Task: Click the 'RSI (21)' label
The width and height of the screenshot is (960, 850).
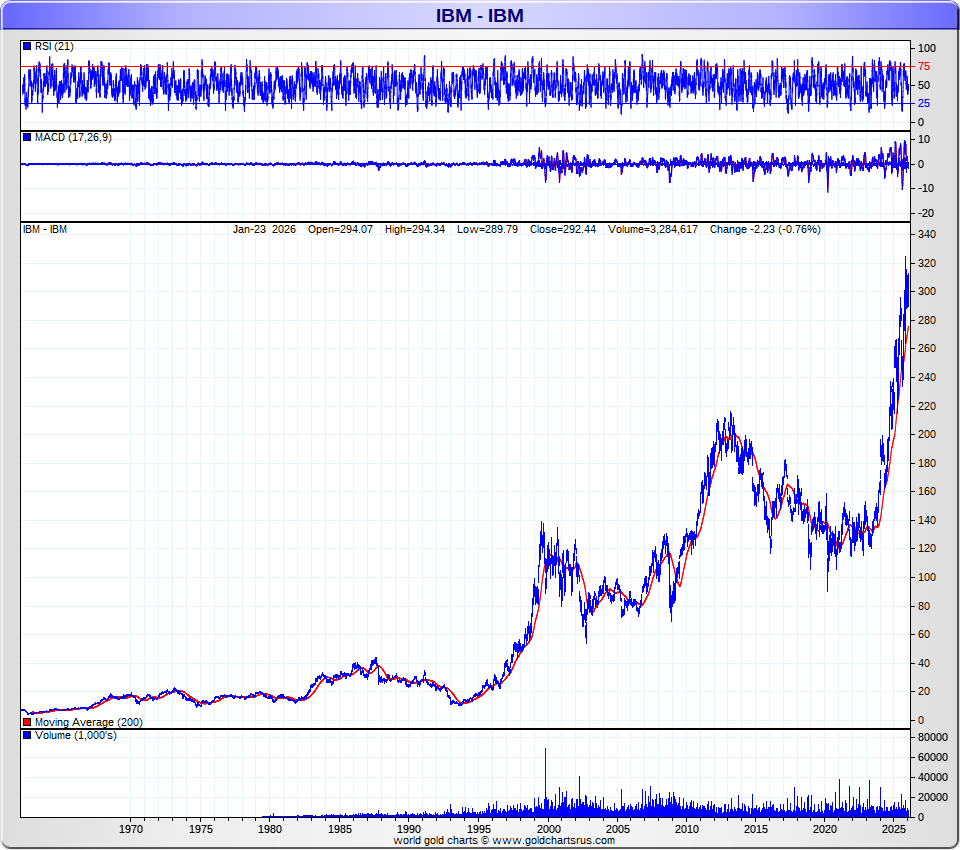Action: pos(54,46)
